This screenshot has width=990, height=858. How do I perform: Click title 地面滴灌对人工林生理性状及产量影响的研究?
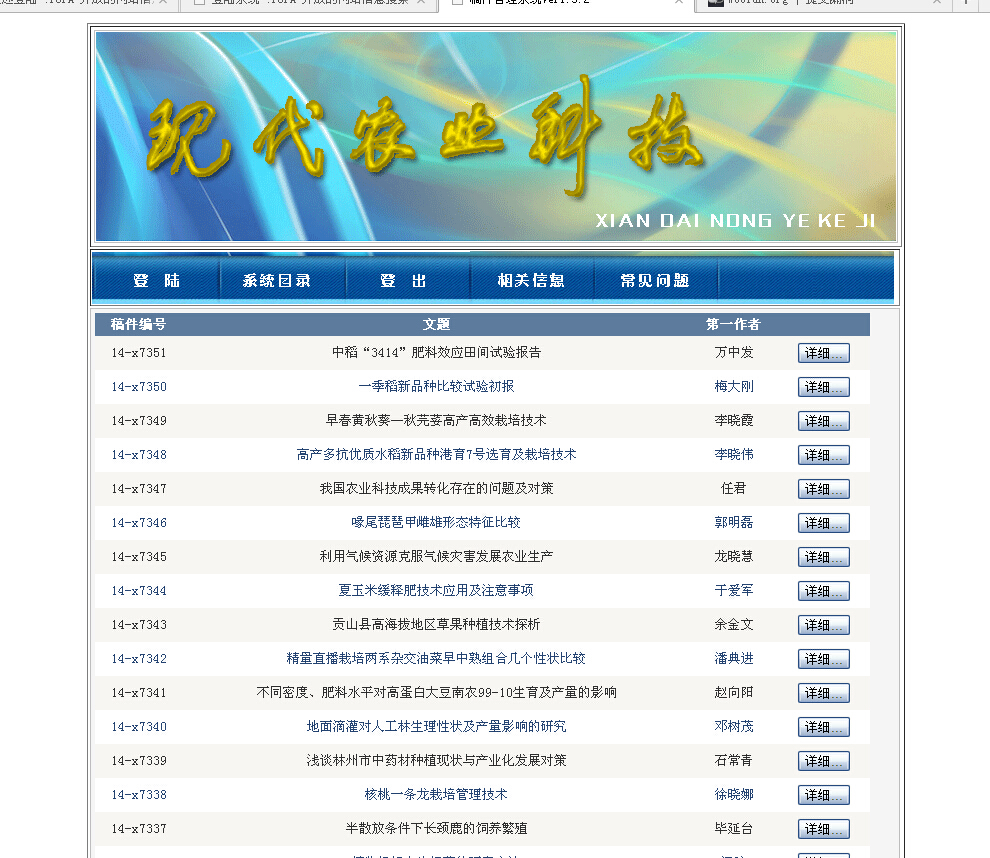(436, 727)
